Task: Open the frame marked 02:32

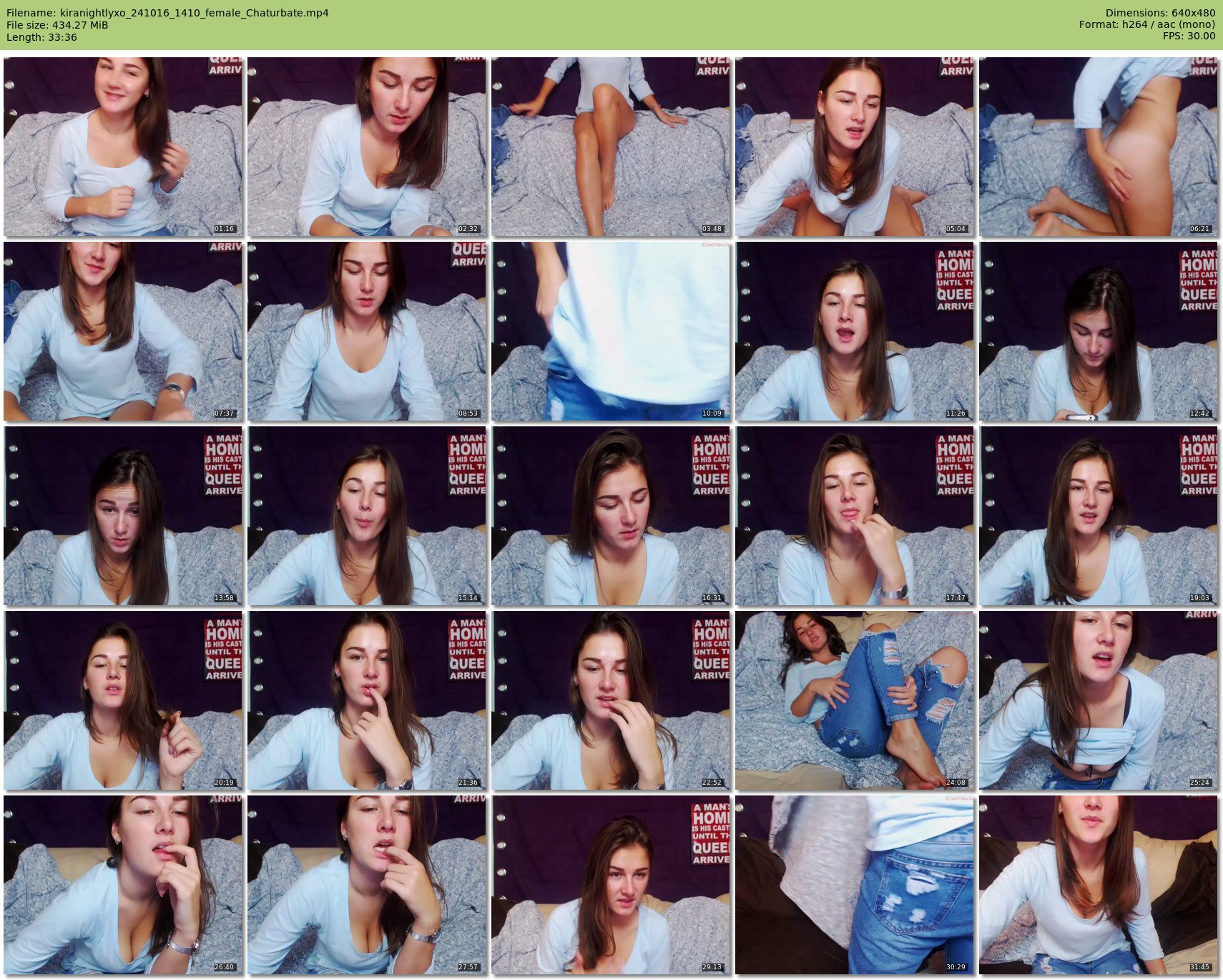Action: (367, 147)
